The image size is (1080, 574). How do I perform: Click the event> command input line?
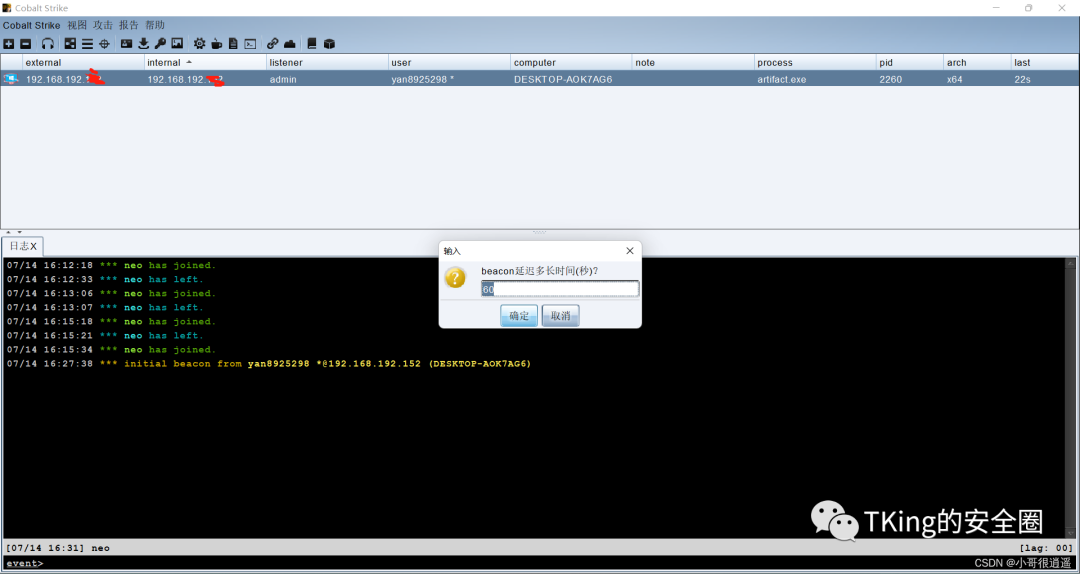tap(540, 564)
